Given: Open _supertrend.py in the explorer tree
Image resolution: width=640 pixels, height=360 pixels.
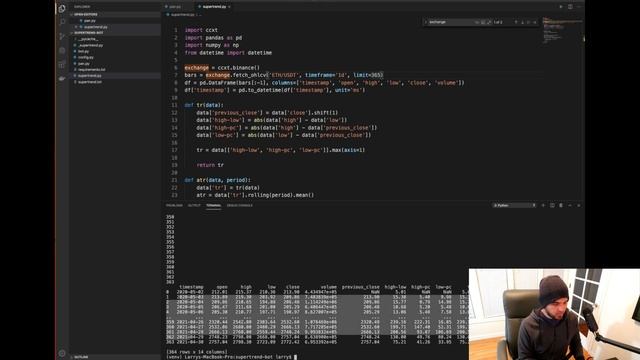Looking at the screenshot, I should [x=116, y=45].
